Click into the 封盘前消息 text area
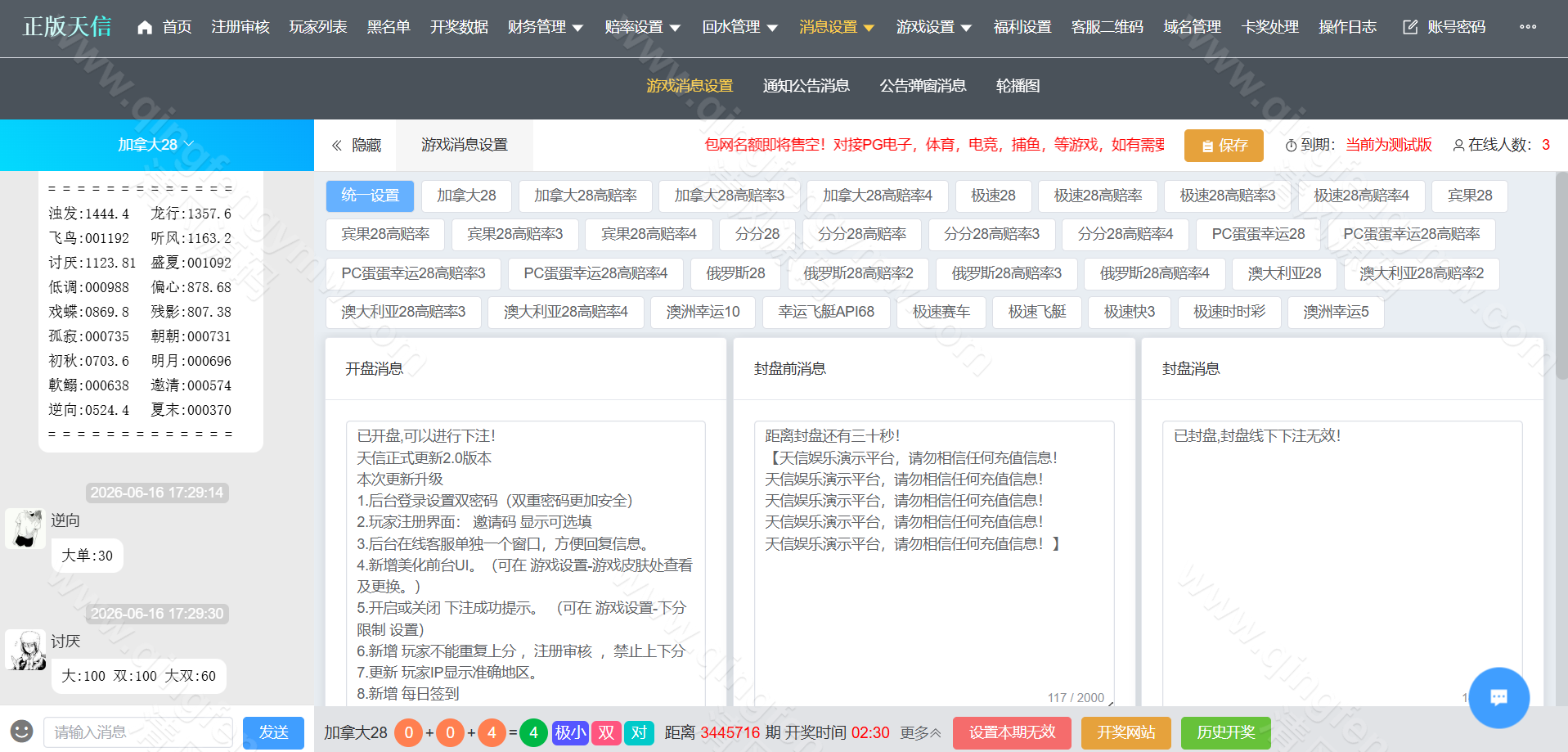The height and width of the screenshot is (752, 1568). click(x=934, y=564)
